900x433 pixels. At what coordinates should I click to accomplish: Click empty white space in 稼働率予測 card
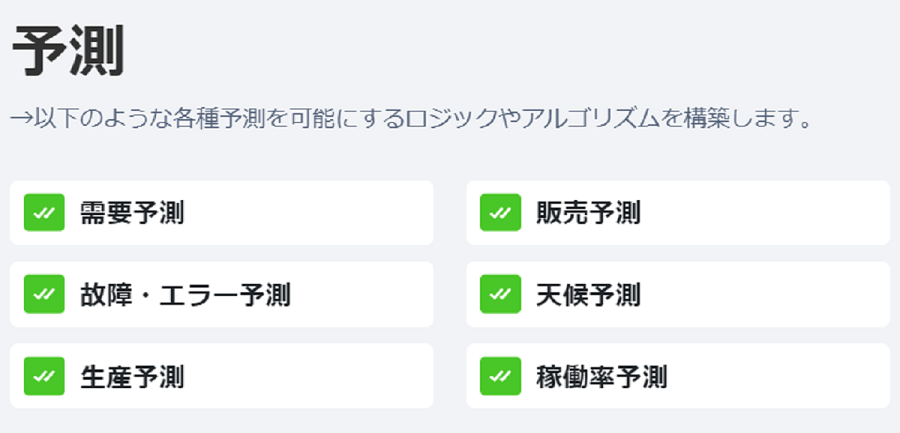778,376
